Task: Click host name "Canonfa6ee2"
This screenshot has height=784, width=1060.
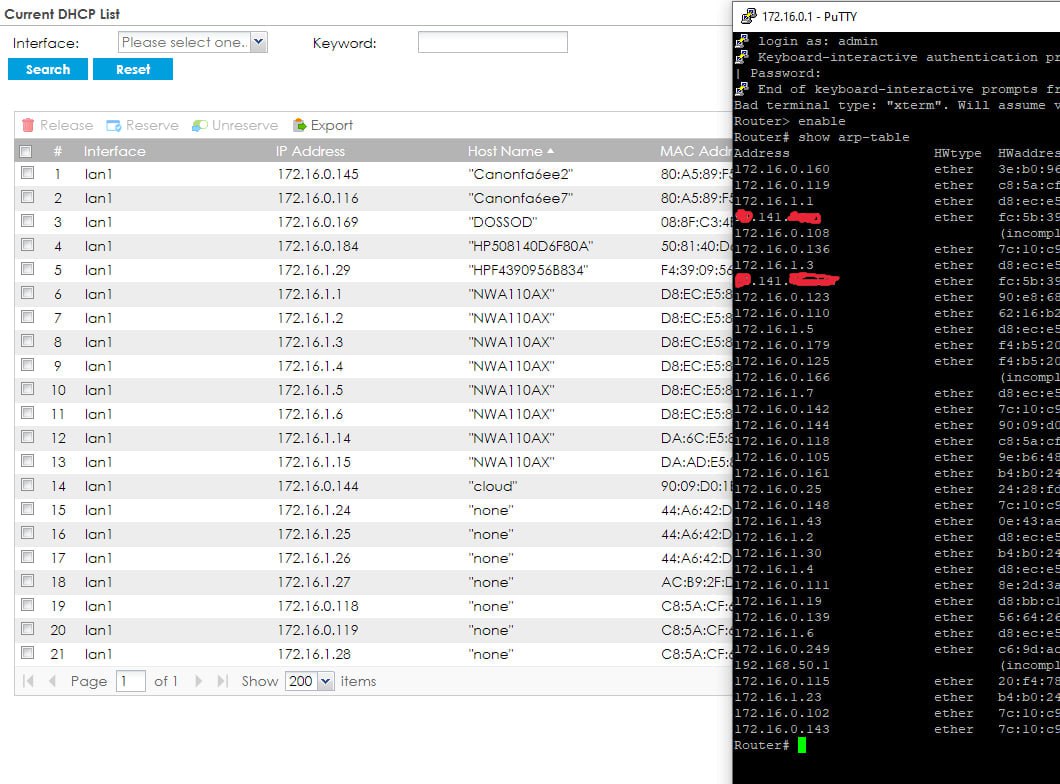Action: 521,174
